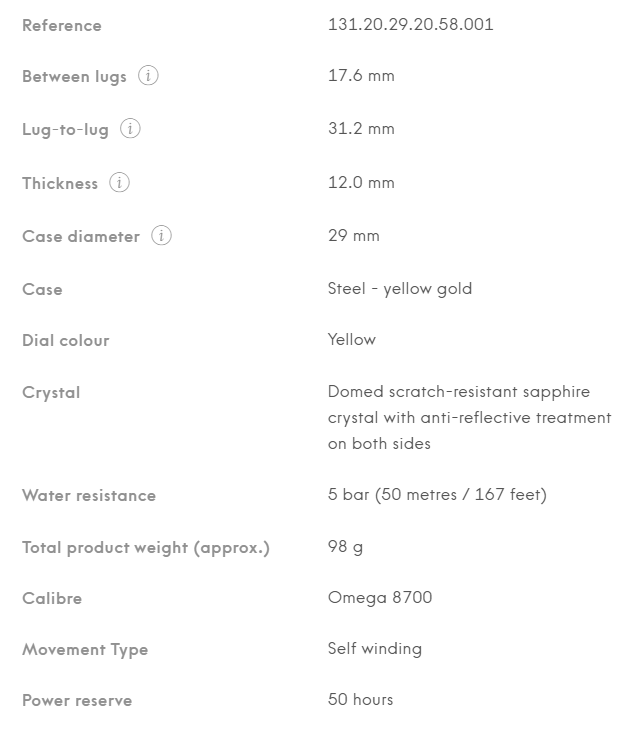Click the Self winding movement type value
631x735 pixels.
click(374, 649)
